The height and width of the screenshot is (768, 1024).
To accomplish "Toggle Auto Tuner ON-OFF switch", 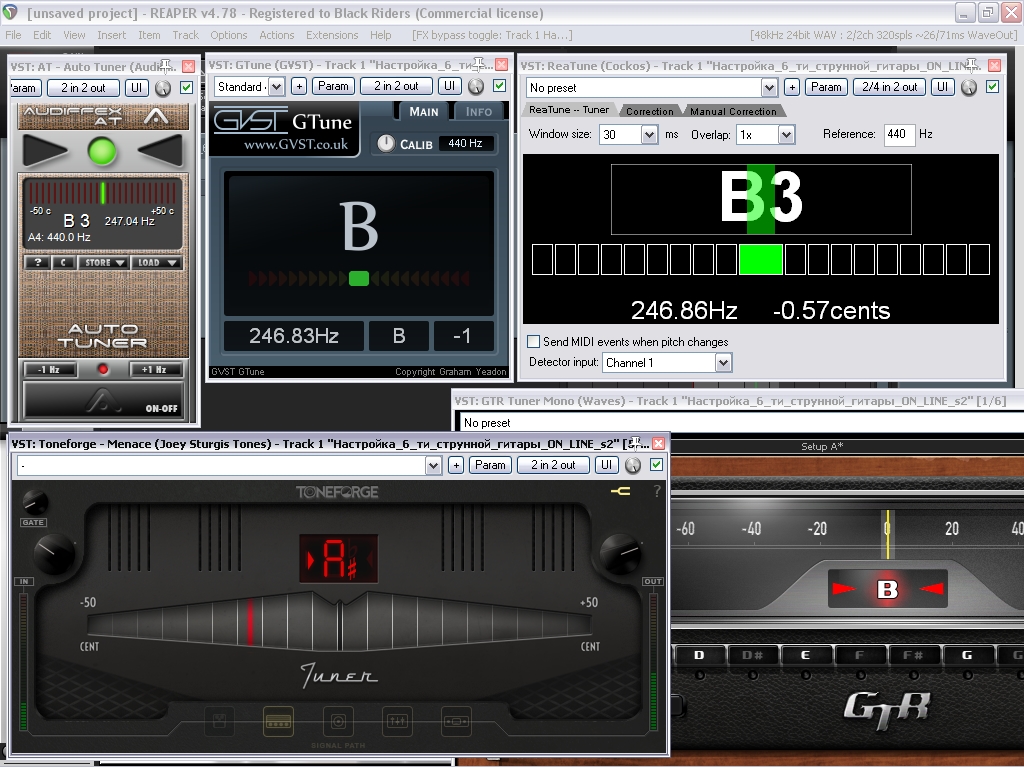I will pyautogui.click(x=103, y=400).
